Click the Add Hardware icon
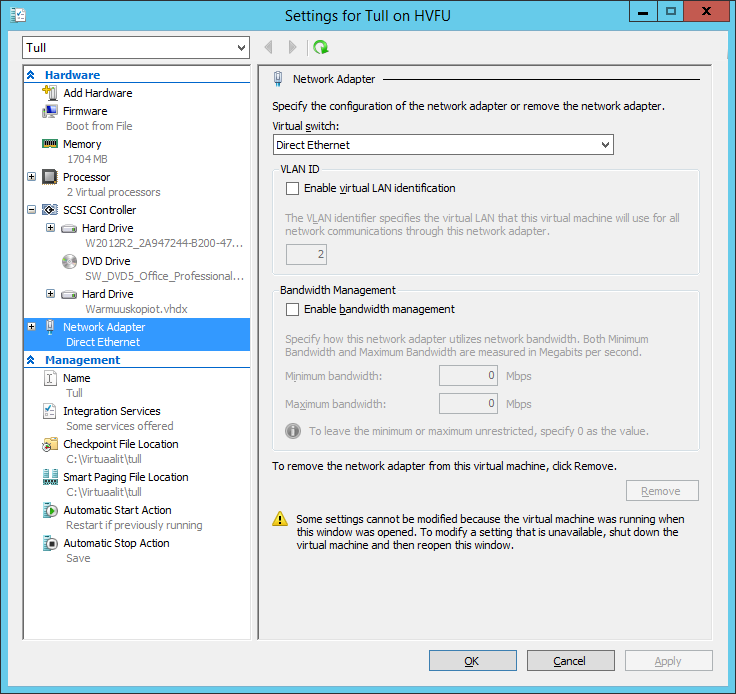 click(x=50, y=93)
